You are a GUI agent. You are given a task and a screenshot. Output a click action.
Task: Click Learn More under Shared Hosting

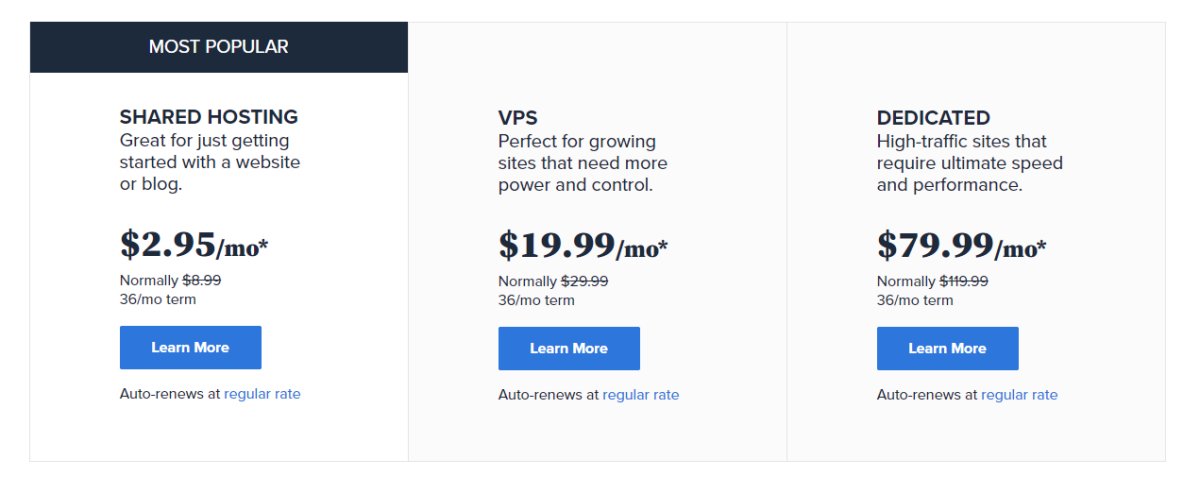pos(190,348)
